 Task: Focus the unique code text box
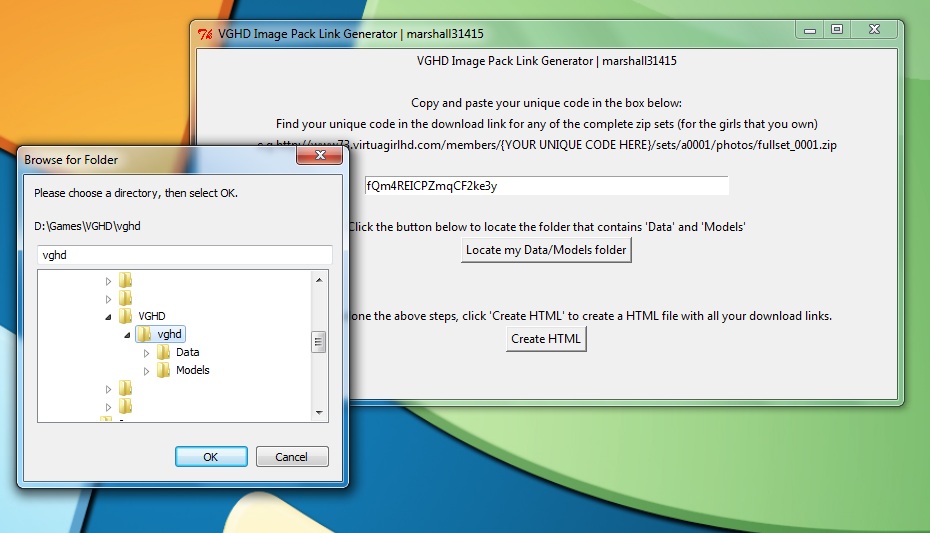(x=546, y=186)
